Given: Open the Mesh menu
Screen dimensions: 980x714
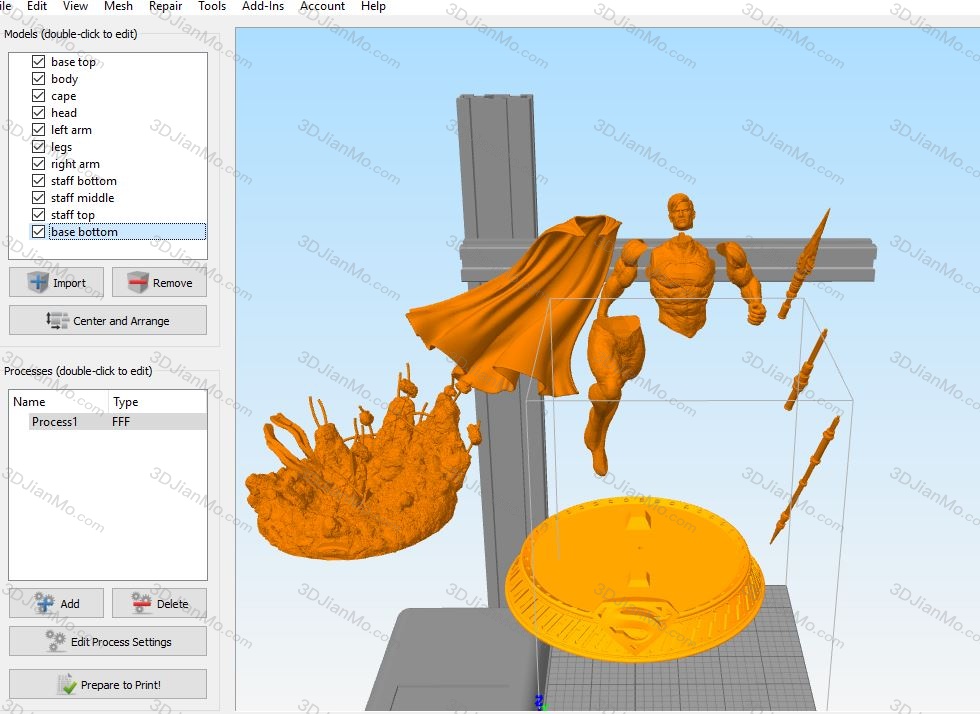Looking at the screenshot, I should click(118, 6).
